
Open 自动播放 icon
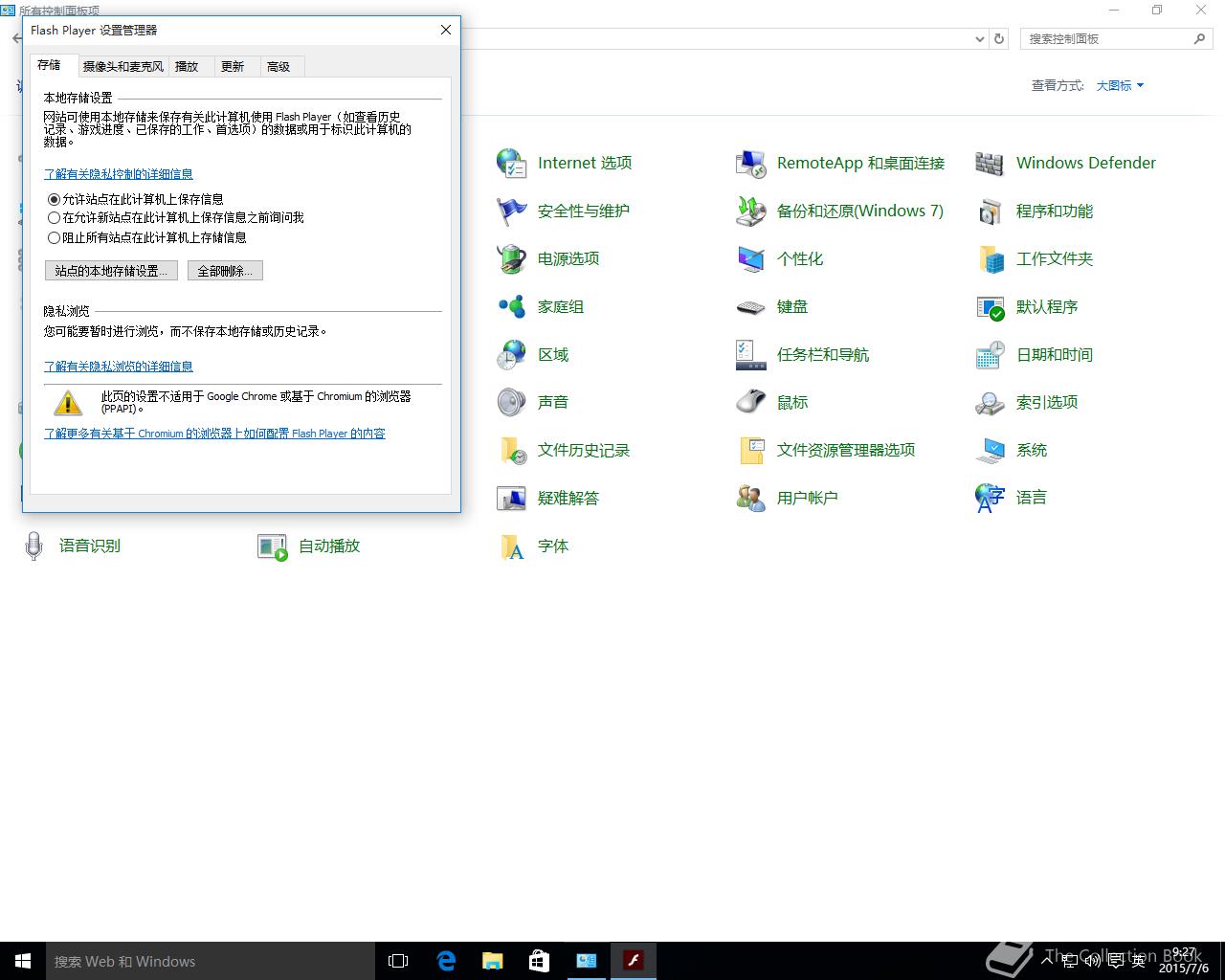pyautogui.click(x=273, y=546)
